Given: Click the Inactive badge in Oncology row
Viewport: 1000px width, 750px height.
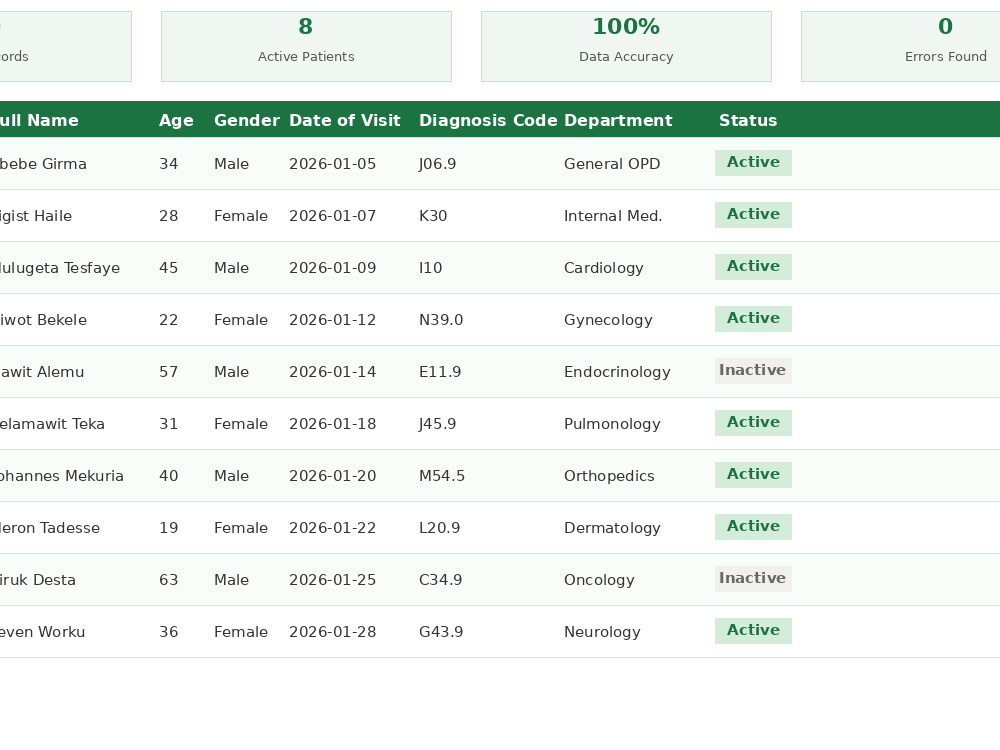Looking at the screenshot, I should 753,579.
